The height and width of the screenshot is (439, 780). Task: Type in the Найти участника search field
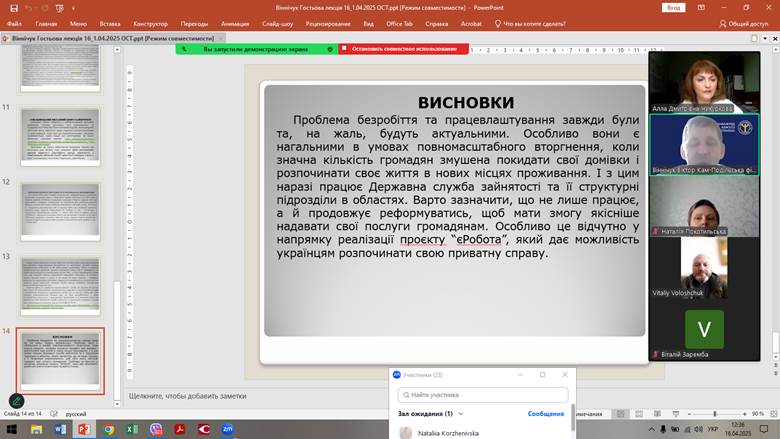tap(485, 394)
